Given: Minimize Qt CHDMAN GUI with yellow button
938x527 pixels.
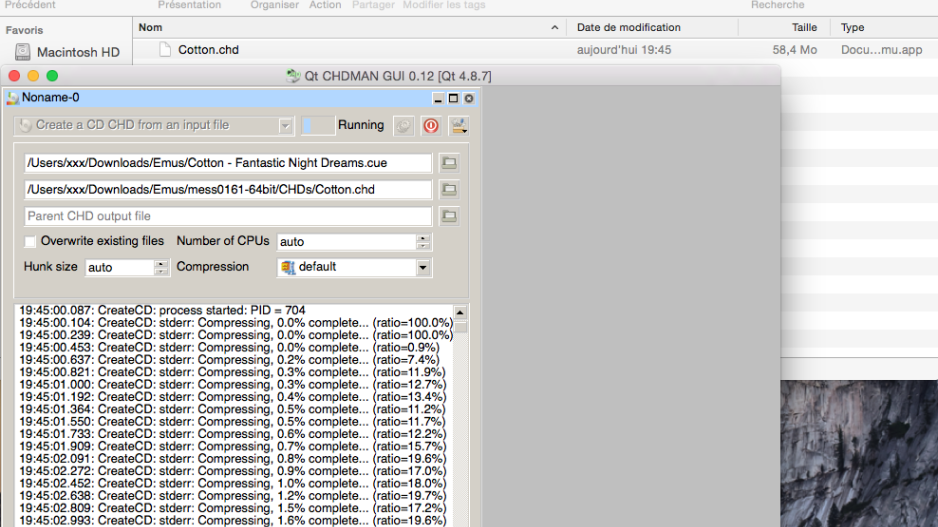Looking at the screenshot, I should pyautogui.click(x=34, y=76).
